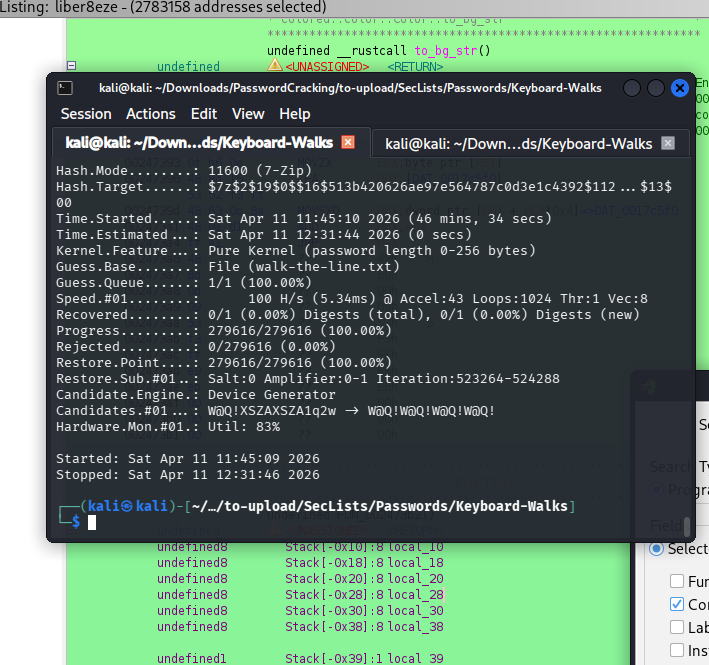This screenshot has height=665, width=709.
Task: Close the terminal window with blue X
Action: coord(680,88)
